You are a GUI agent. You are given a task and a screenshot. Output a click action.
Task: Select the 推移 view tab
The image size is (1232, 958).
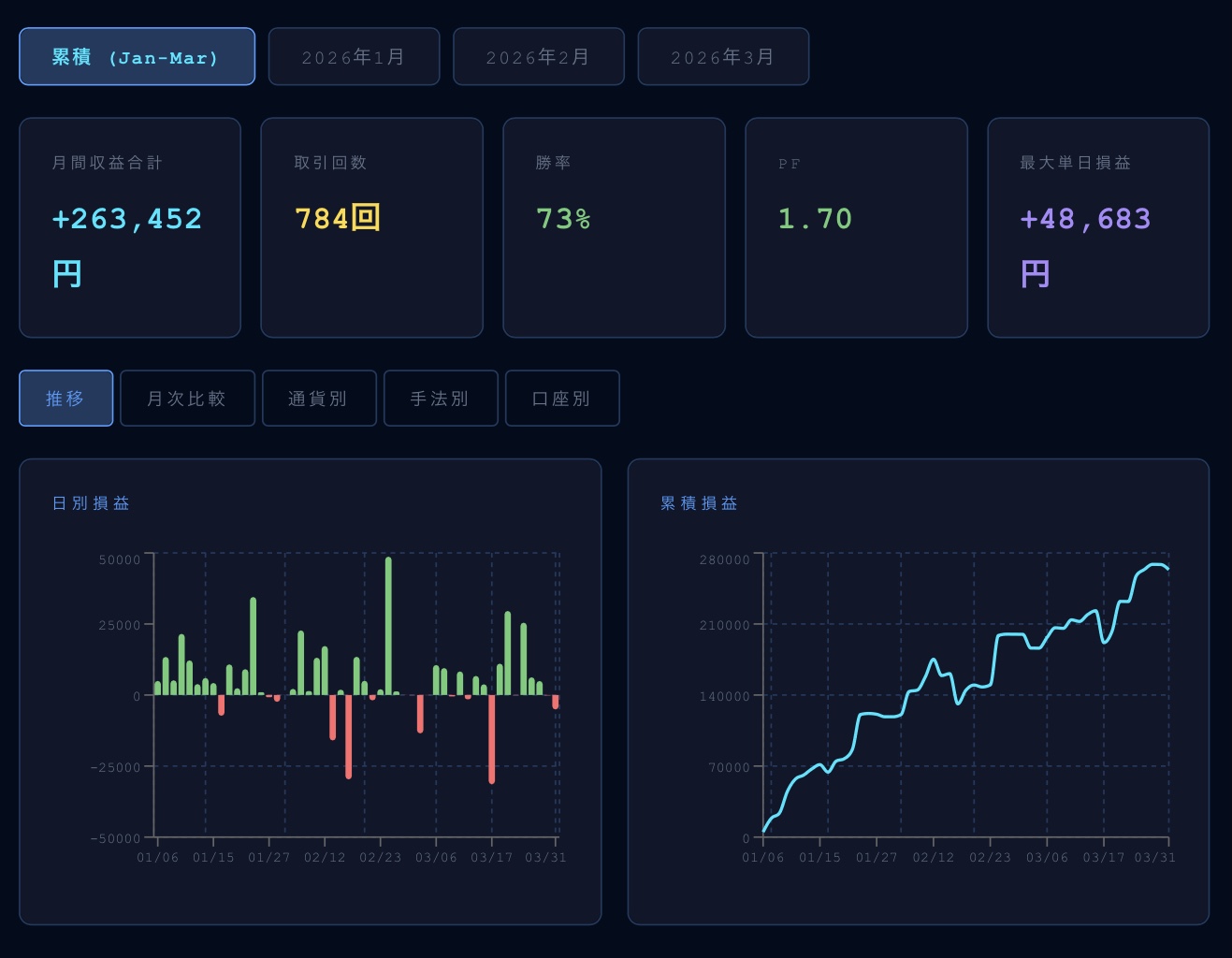(65, 399)
